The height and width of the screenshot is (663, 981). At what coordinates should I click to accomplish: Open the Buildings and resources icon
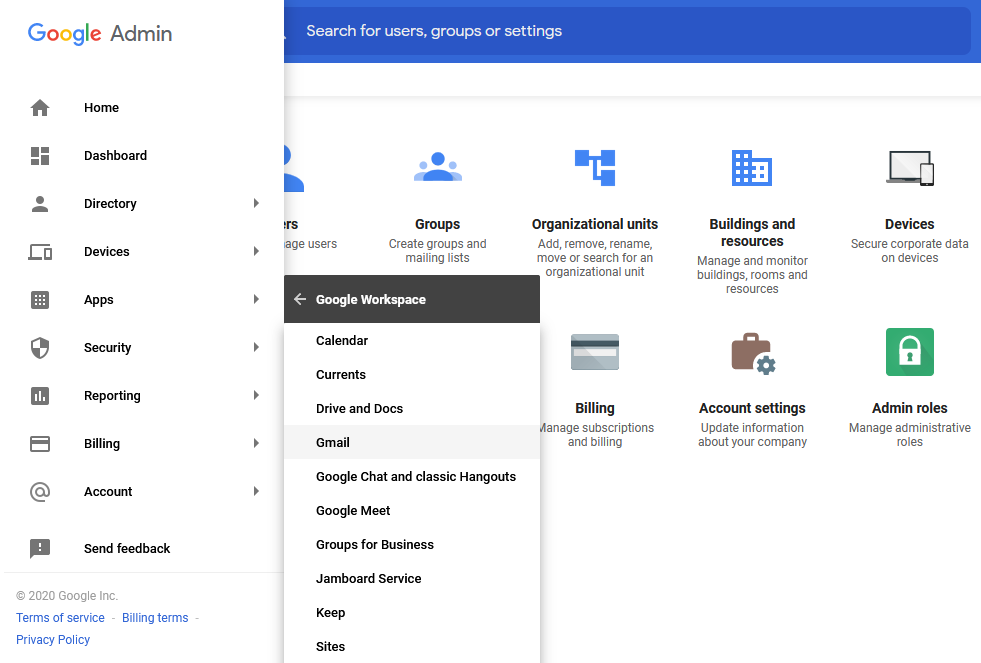pos(752,168)
